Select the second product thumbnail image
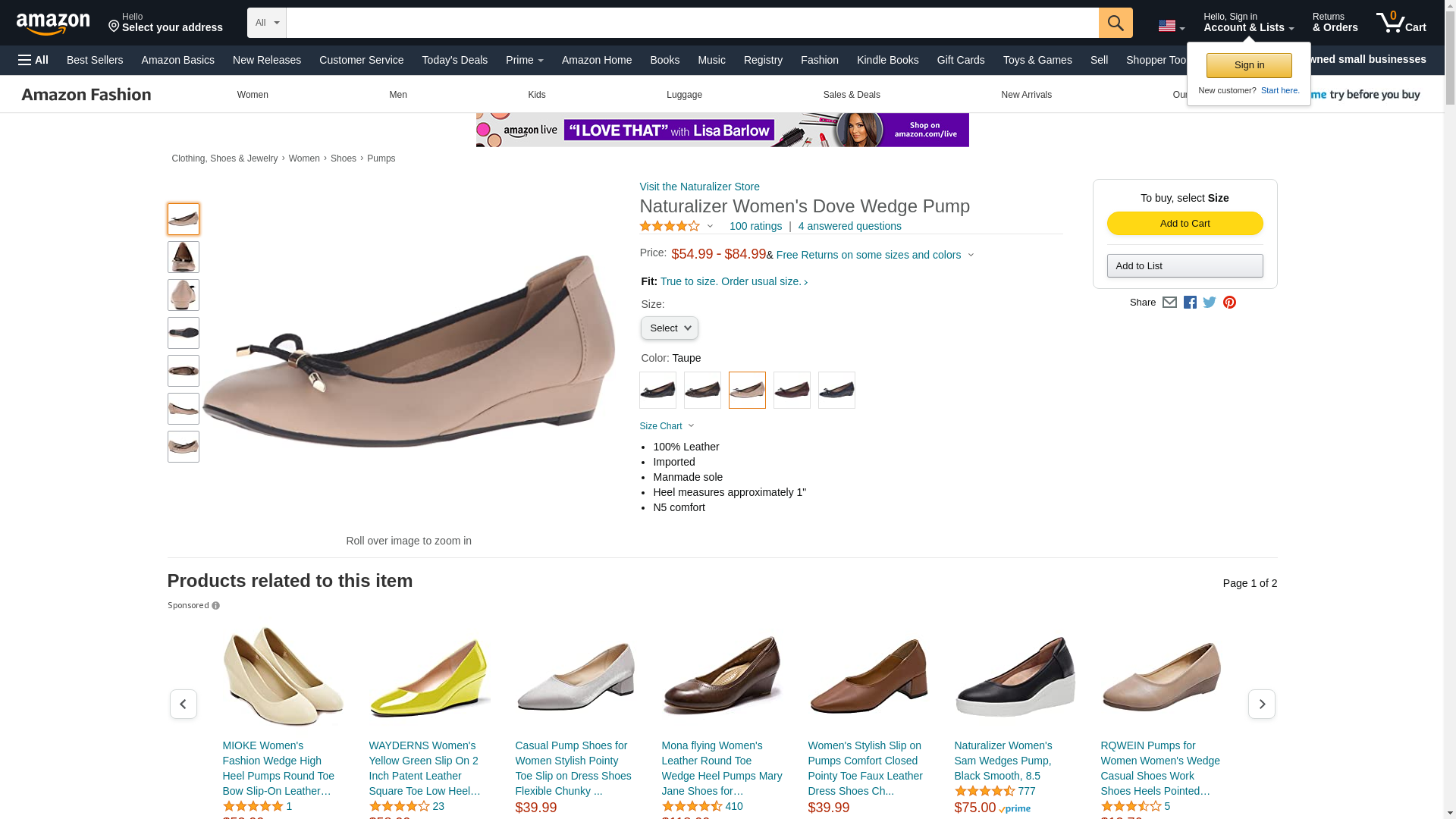 [x=184, y=257]
